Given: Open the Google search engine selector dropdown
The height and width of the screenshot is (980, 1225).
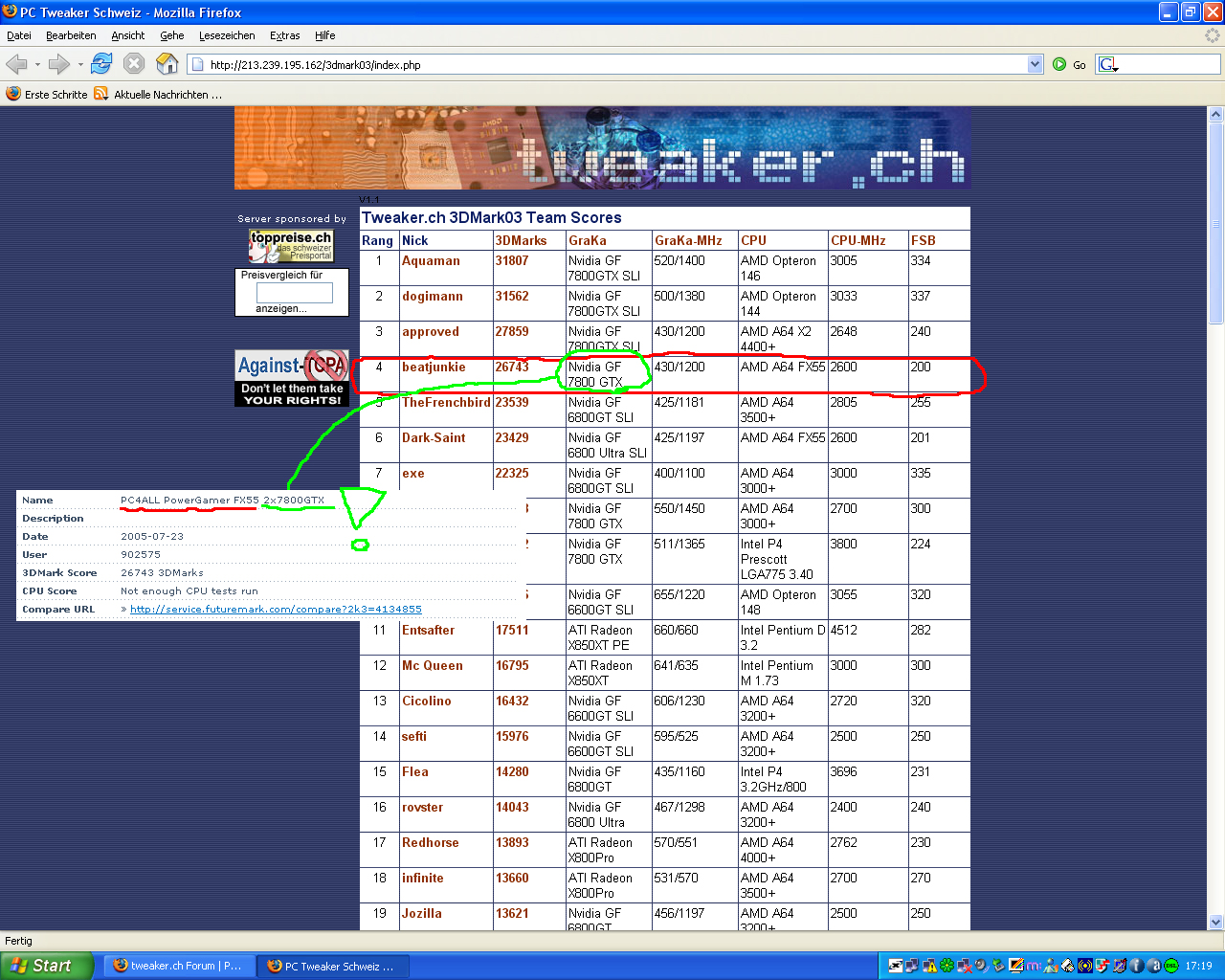Looking at the screenshot, I should [1108, 64].
